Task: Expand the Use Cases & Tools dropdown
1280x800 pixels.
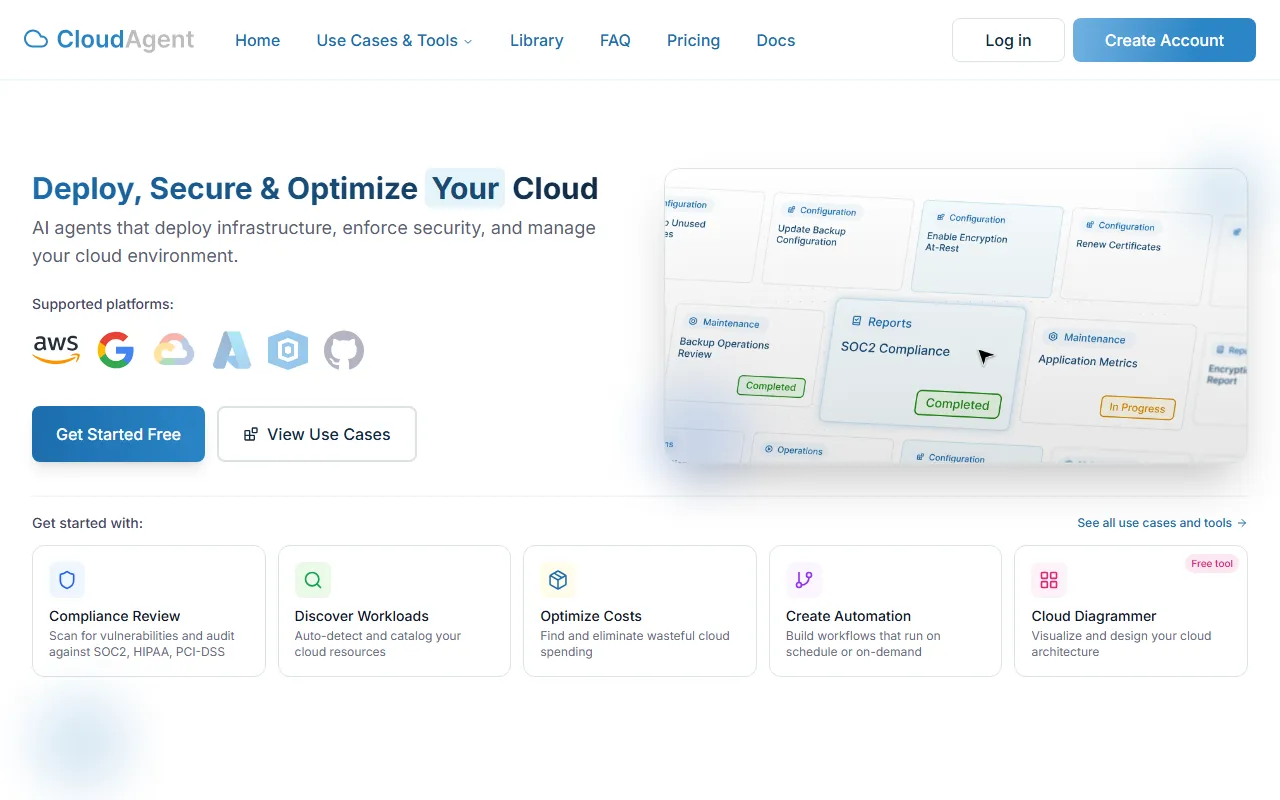Action: [394, 41]
